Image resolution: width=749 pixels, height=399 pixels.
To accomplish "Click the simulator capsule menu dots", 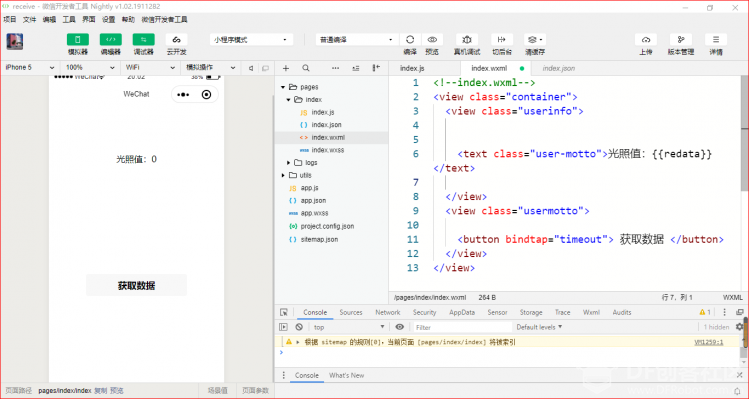I will point(183,95).
